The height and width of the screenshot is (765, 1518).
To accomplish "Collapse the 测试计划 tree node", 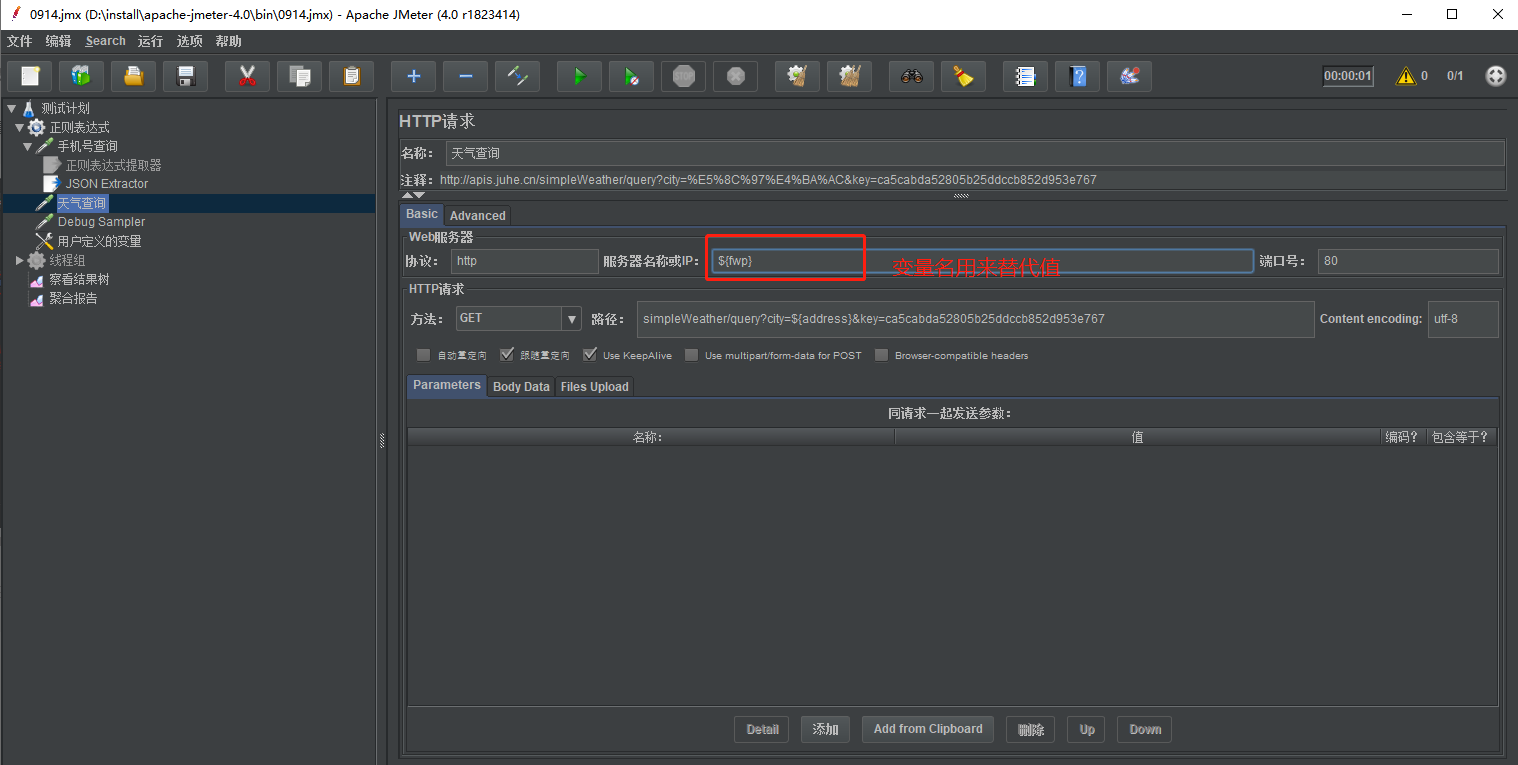I will 11,108.
